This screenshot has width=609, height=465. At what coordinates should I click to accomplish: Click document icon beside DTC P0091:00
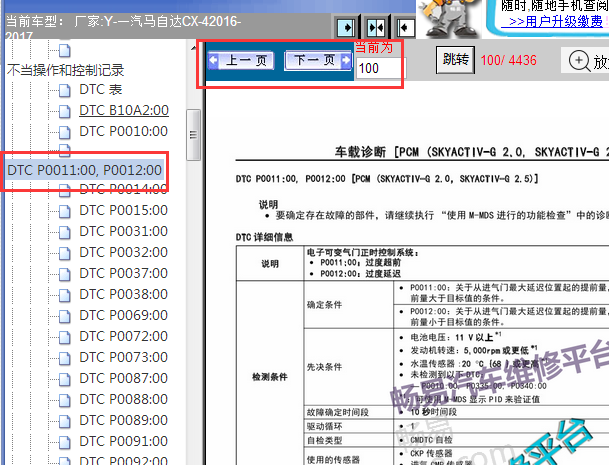point(65,442)
